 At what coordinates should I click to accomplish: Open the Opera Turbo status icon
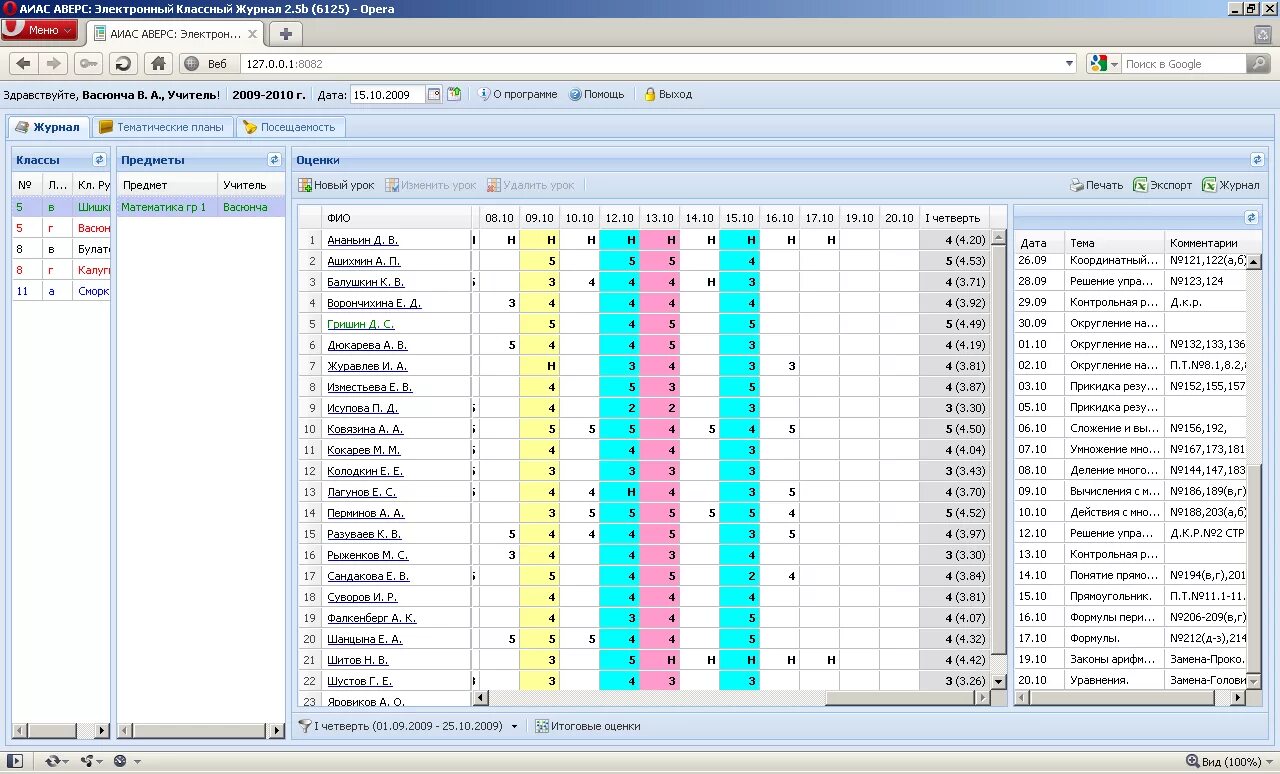click(125, 761)
